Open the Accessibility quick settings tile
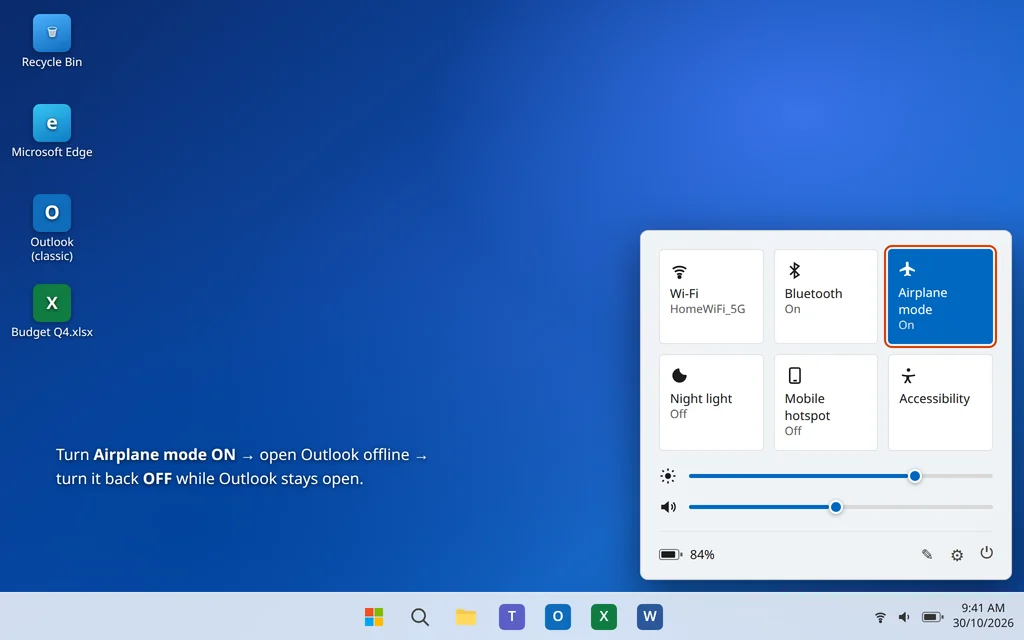The width and height of the screenshot is (1024, 640). pos(940,402)
